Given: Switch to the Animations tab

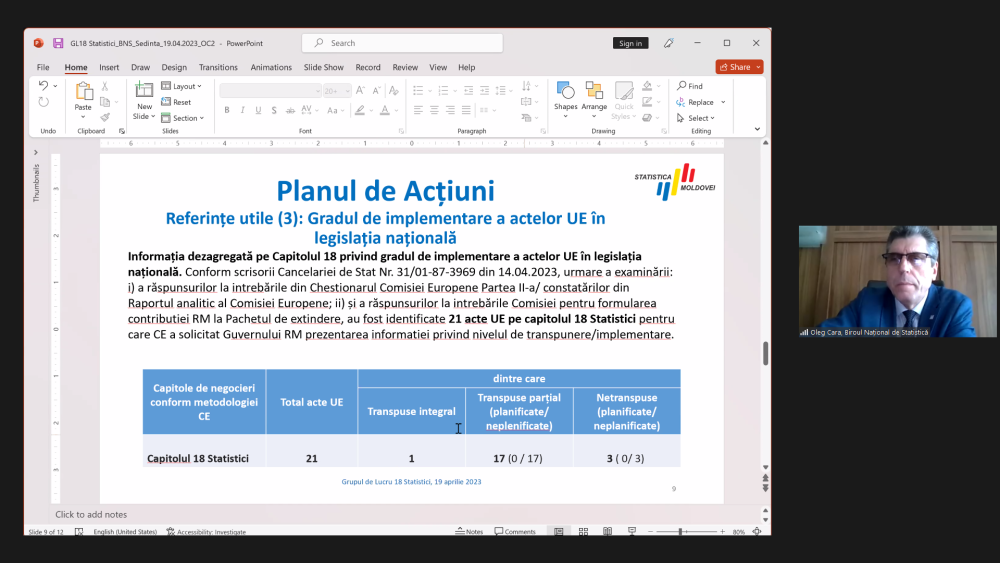Looking at the screenshot, I should pos(271,67).
